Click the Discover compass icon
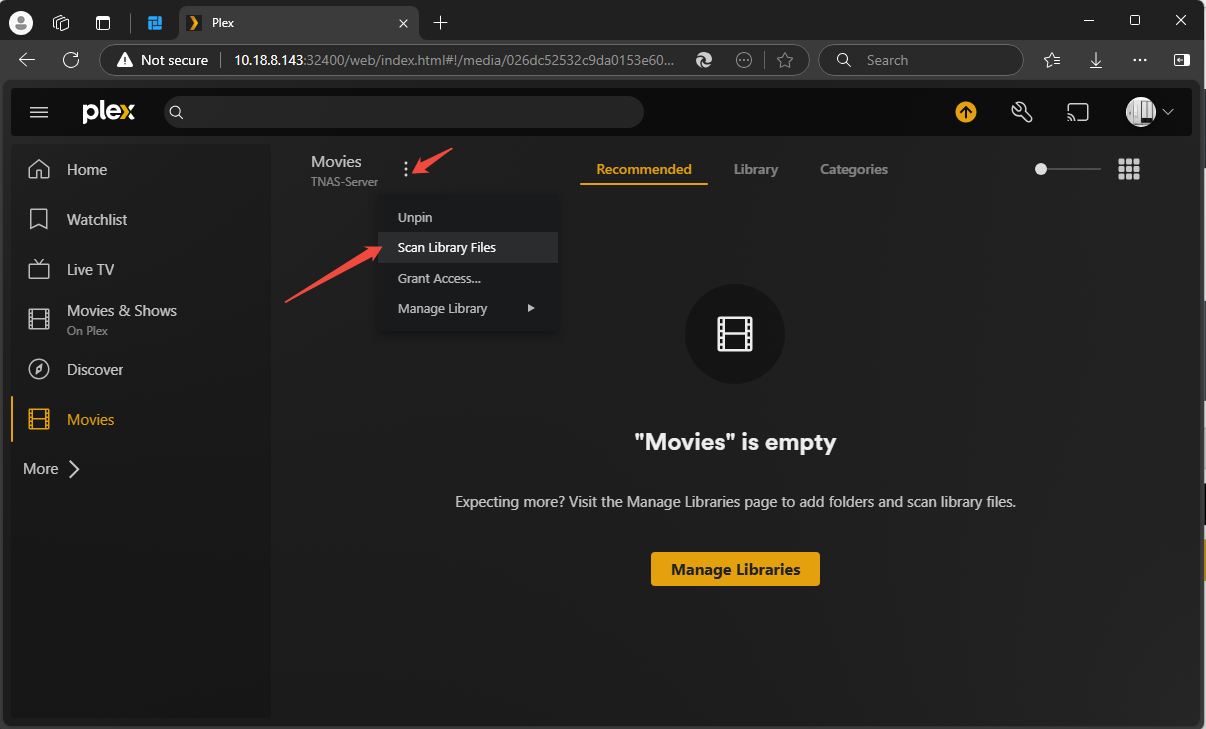This screenshot has width=1206, height=729. coord(39,369)
